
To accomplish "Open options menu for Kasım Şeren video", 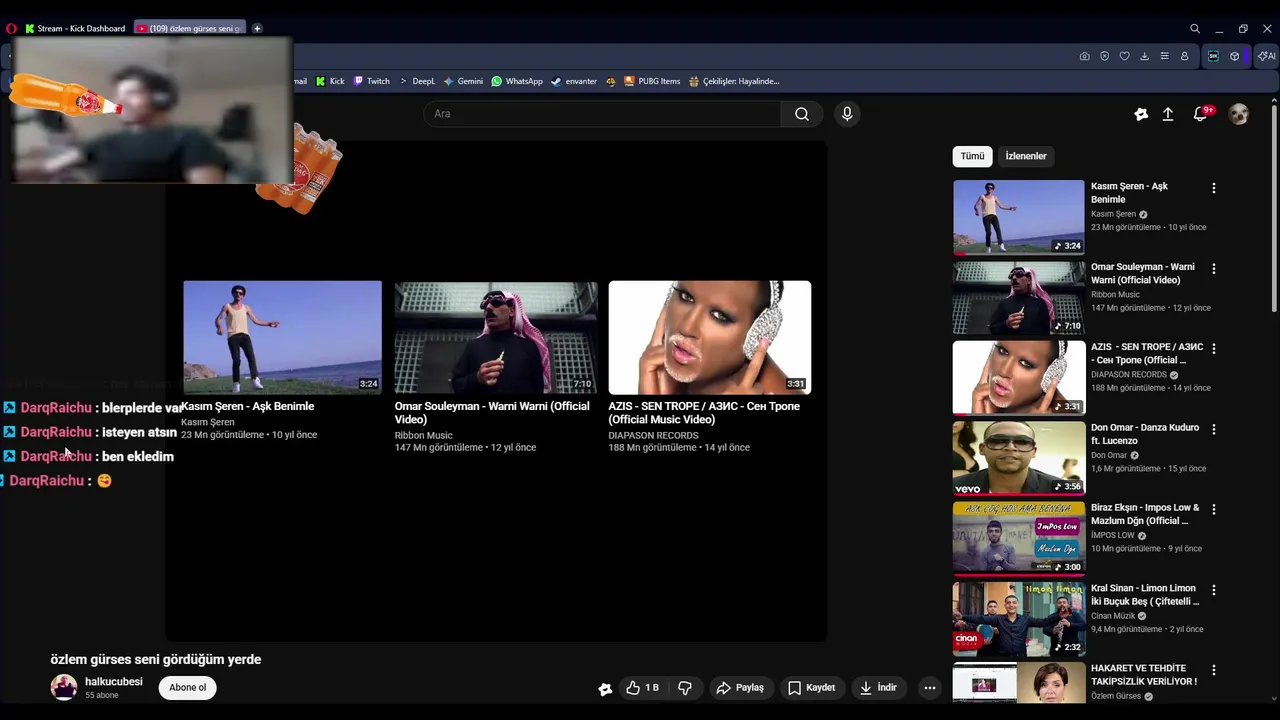I will (1214, 188).
